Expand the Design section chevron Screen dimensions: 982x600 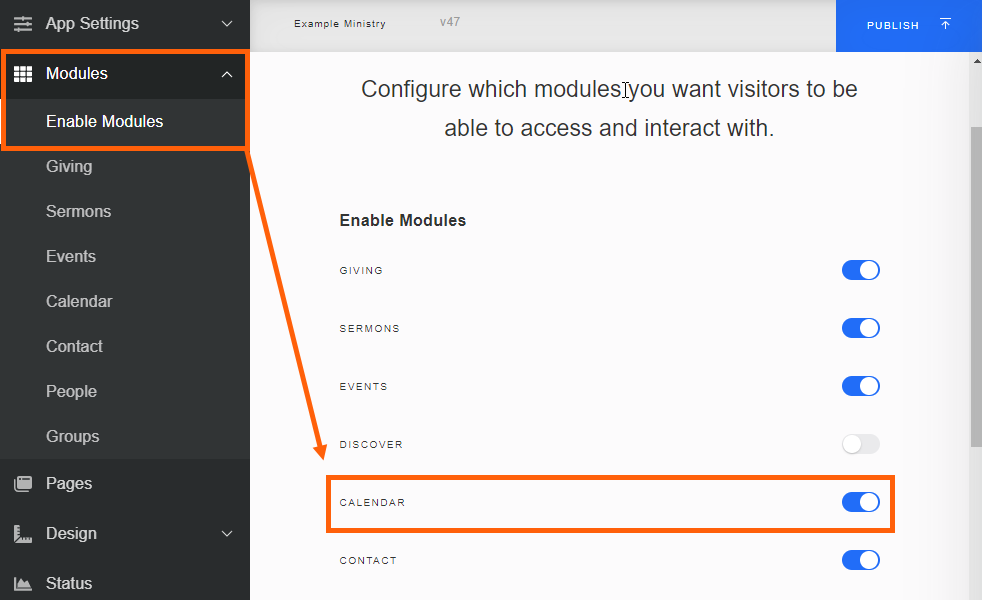tap(227, 534)
